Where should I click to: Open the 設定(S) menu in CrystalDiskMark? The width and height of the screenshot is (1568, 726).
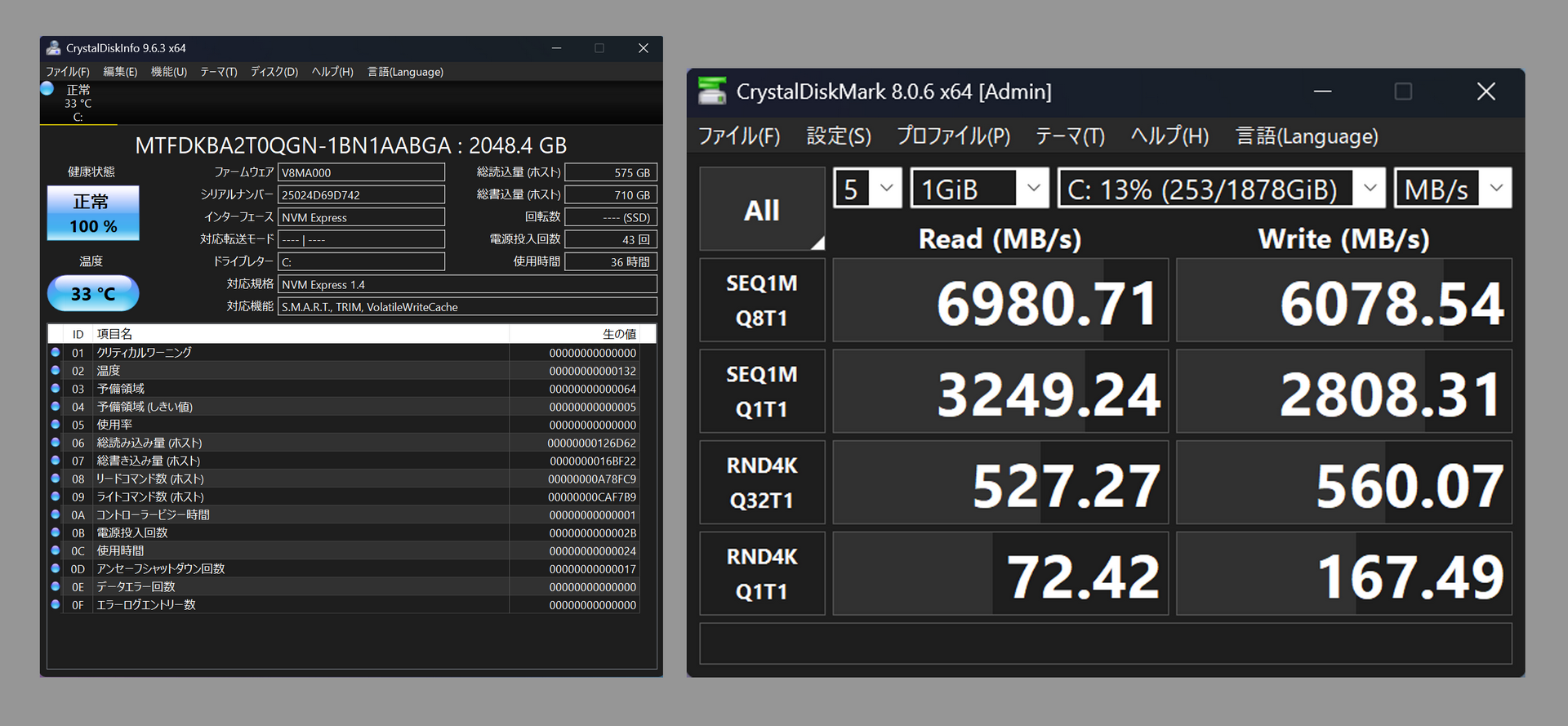click(839, 136)
